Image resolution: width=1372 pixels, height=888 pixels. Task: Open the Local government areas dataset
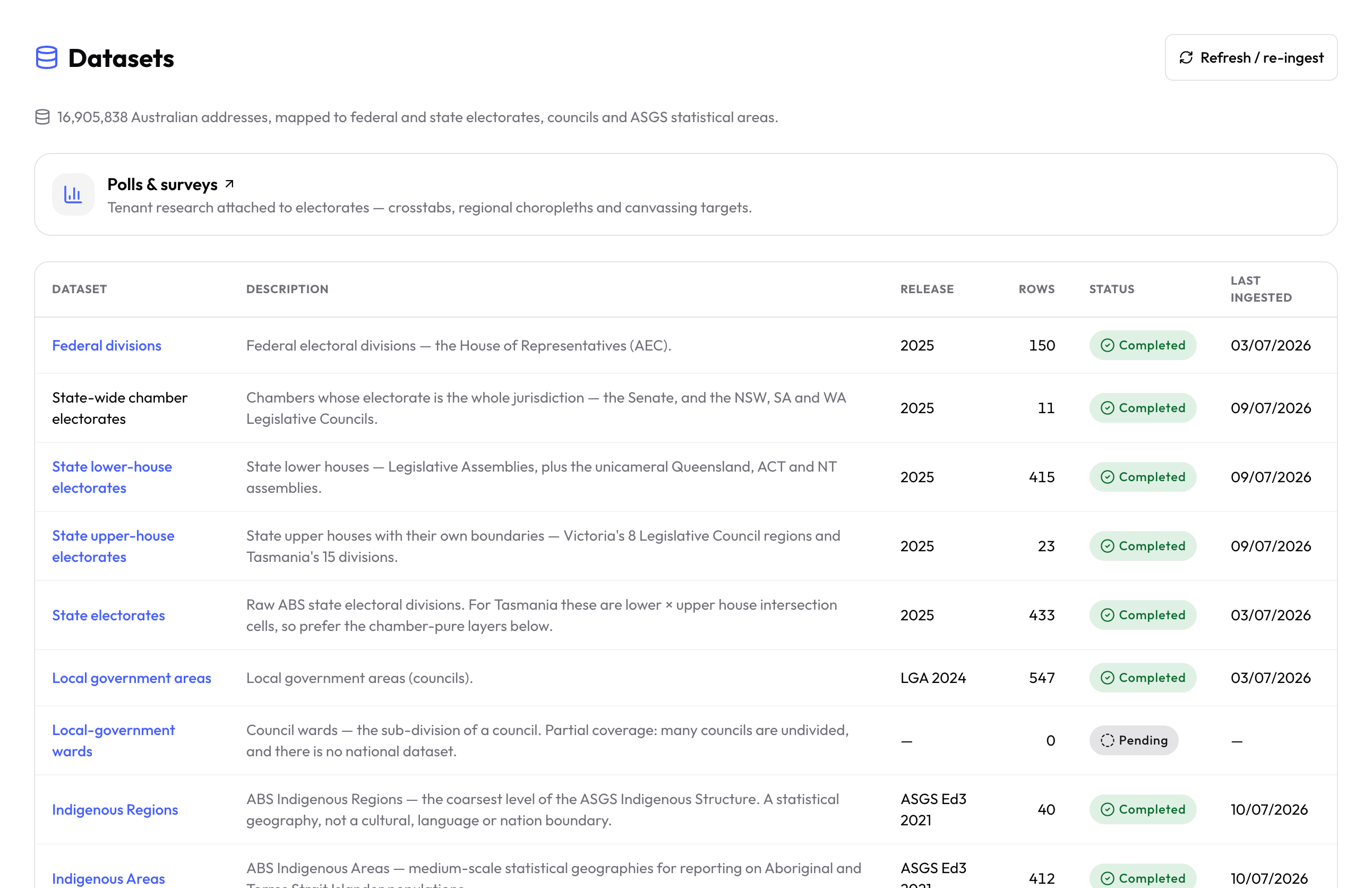(132, 678)
